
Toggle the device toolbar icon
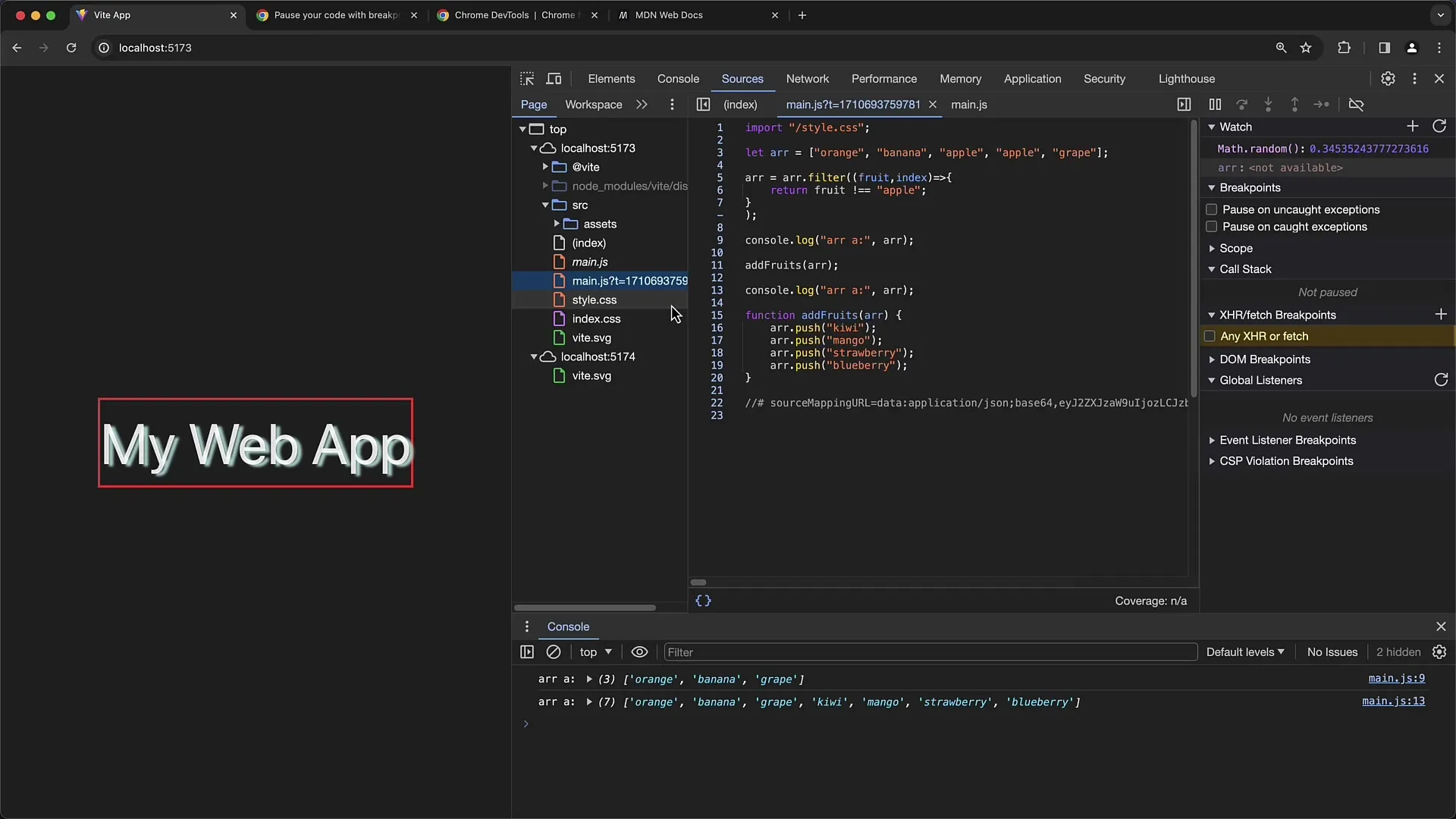coord(554,79)
